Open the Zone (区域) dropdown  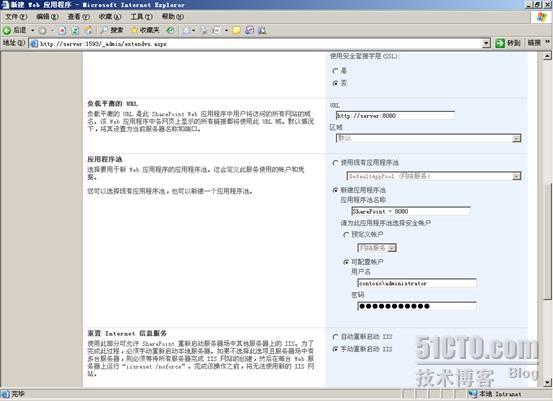(428, 138)
